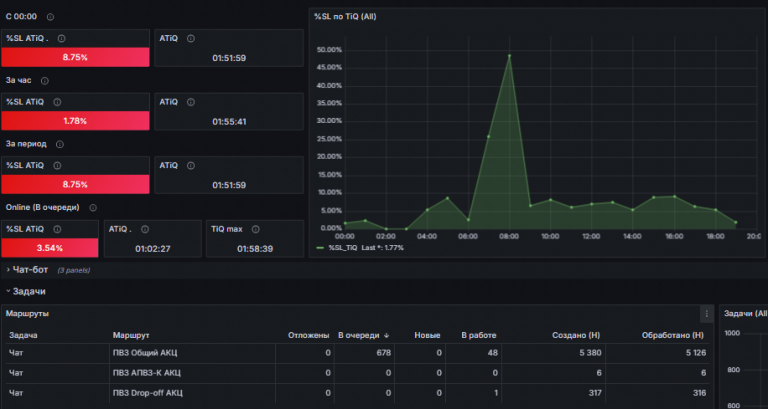768x409 pixels.
Task: Click info icon on the ATiQ 01:02:27 panel
Action: tap(145, 230)
